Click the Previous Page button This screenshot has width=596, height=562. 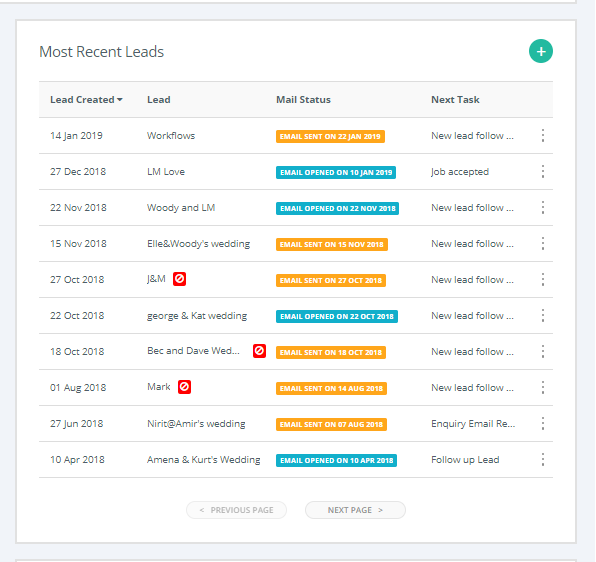click(236, 510)
